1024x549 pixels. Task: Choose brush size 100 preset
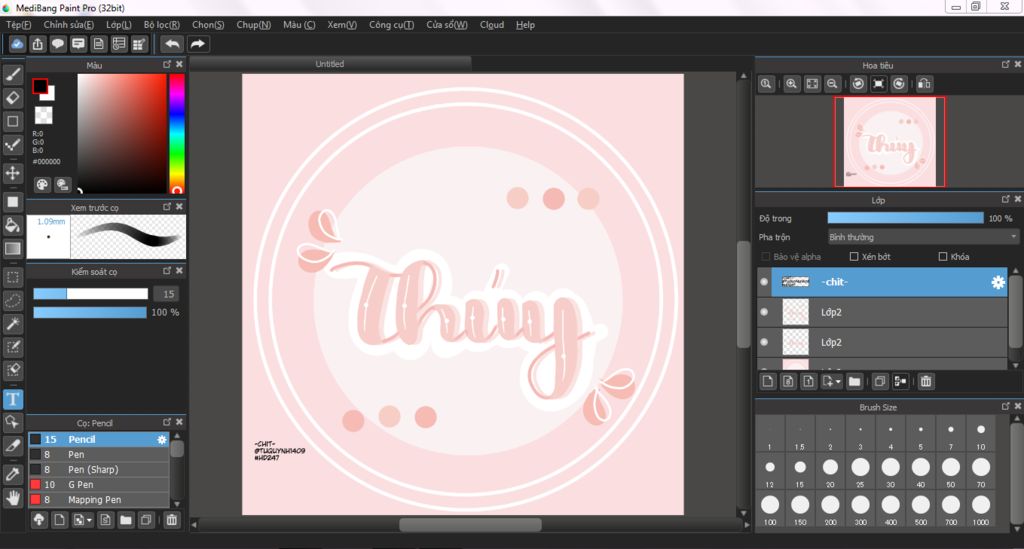pos(770,509)
